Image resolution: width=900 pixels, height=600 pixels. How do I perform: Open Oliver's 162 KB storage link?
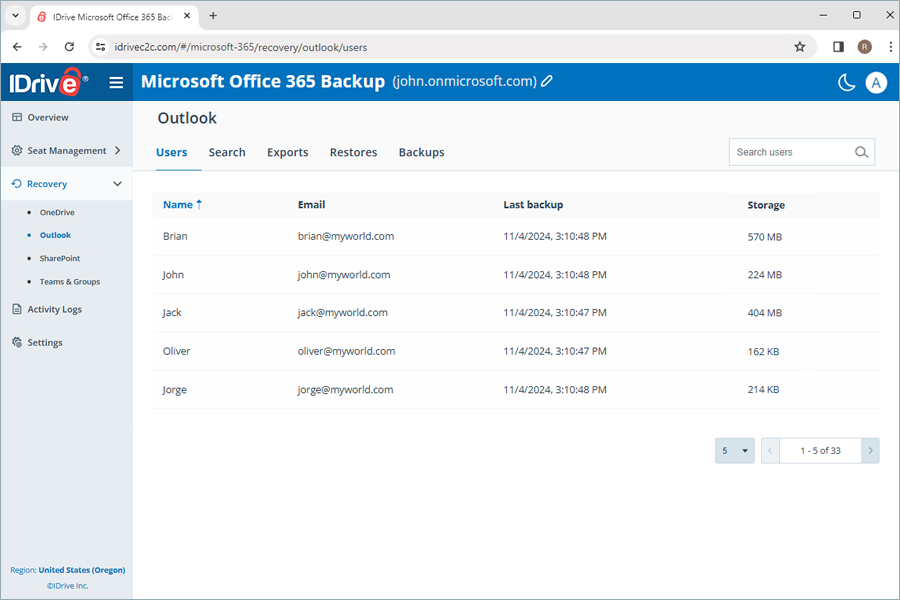[x=763, y=351]
